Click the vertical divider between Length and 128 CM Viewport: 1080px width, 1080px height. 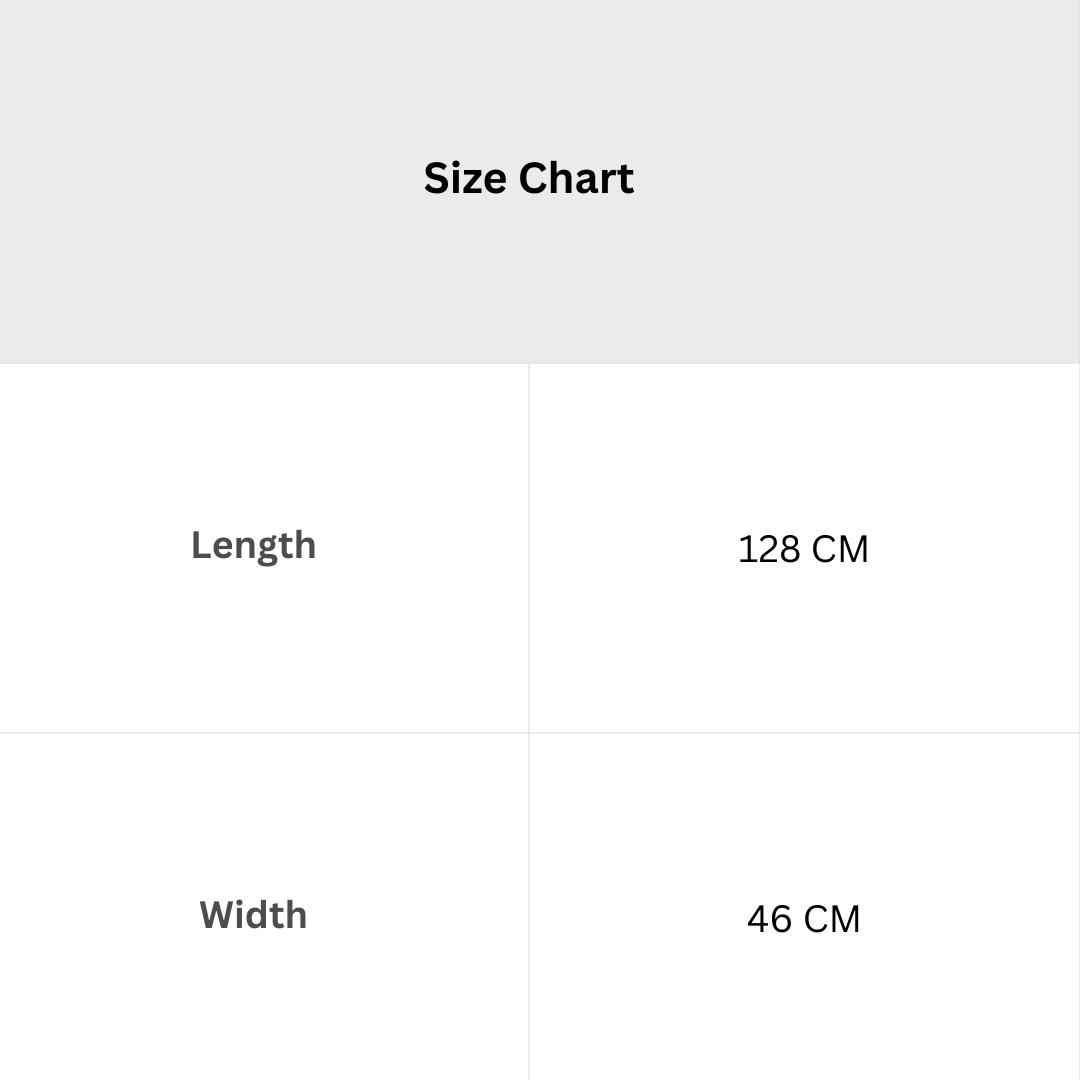[529, 548]
